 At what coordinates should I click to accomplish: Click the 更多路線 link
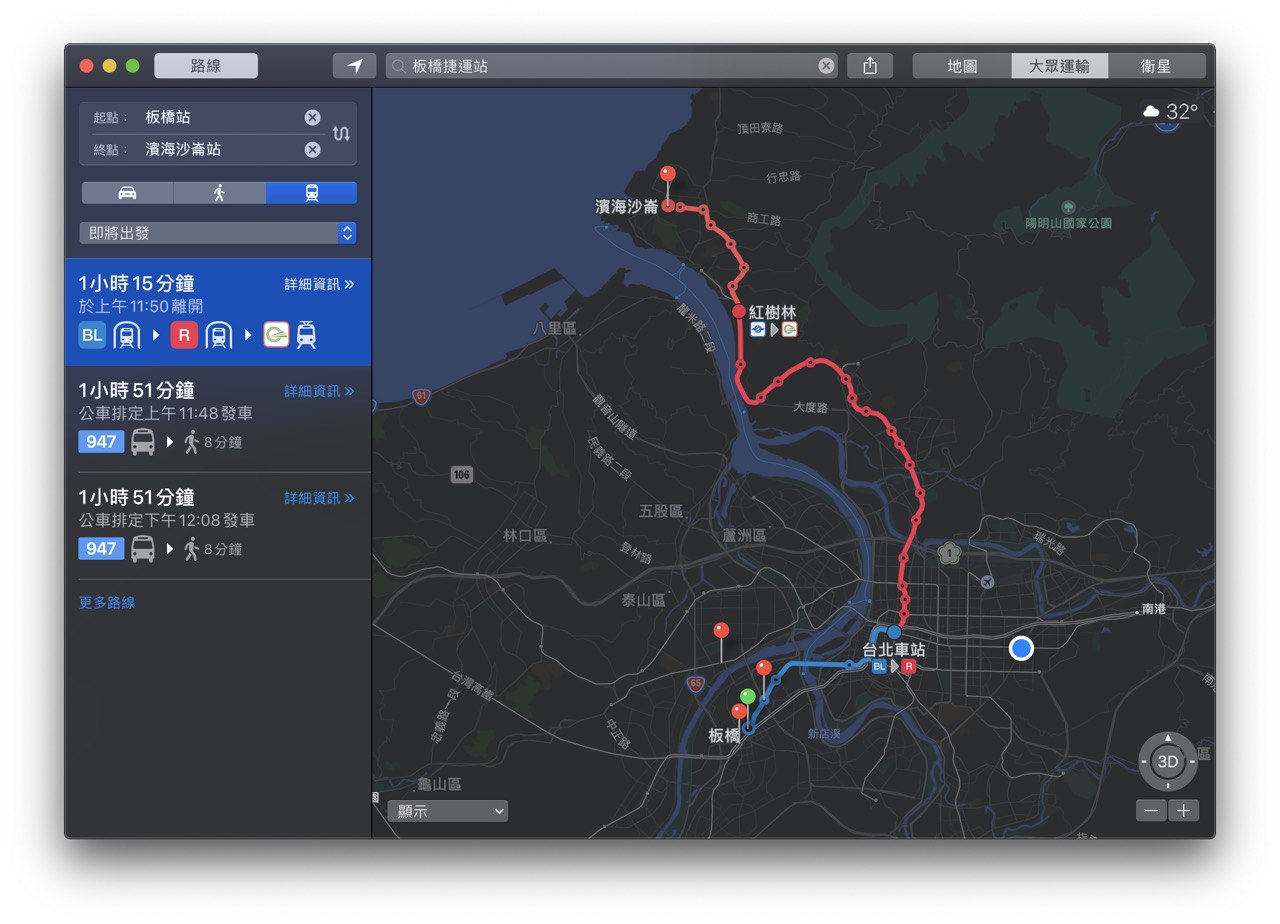coord(107,603)
